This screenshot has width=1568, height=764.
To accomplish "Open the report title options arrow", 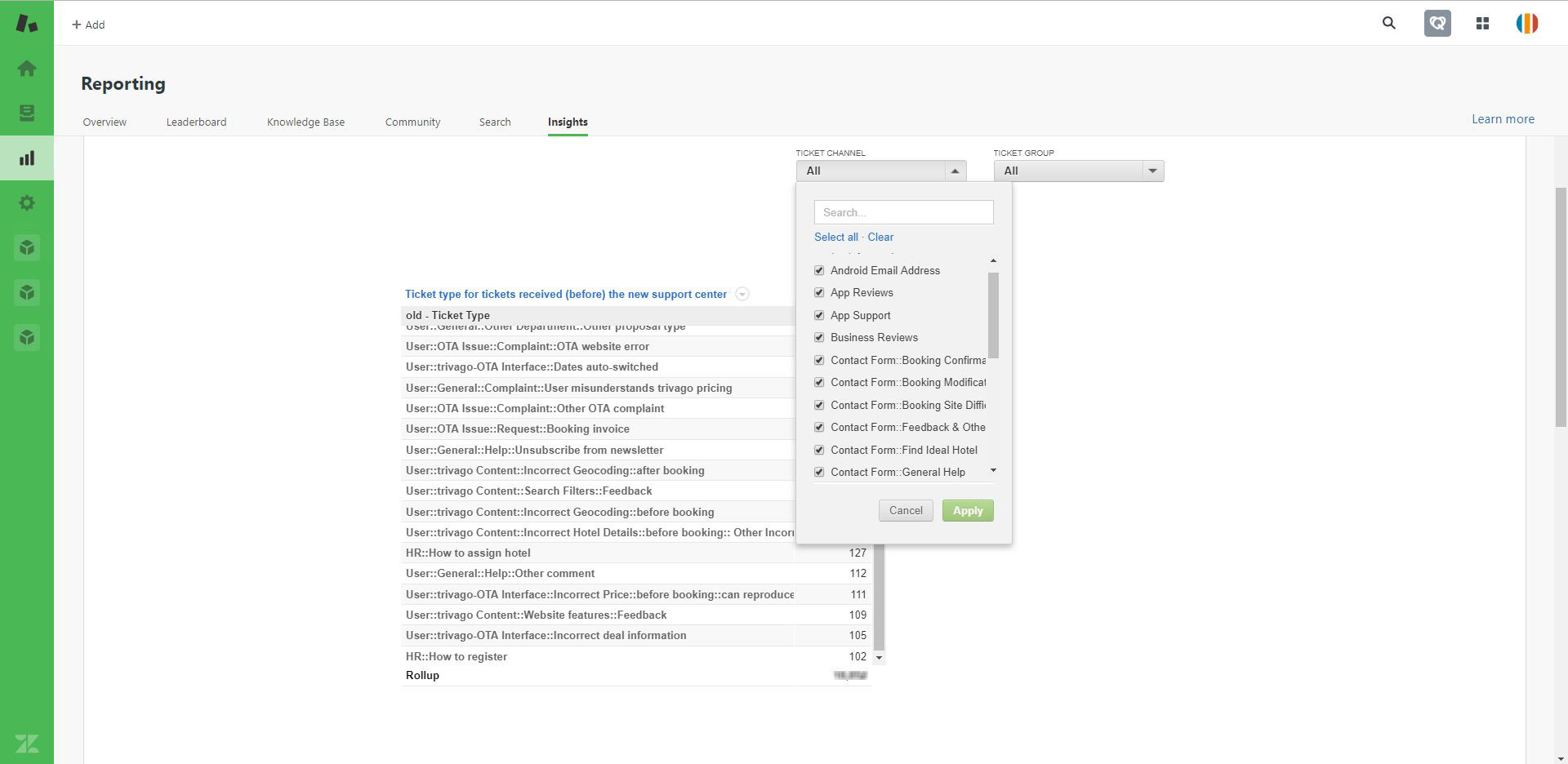I will pyautogui.click(x=742, y=295).
